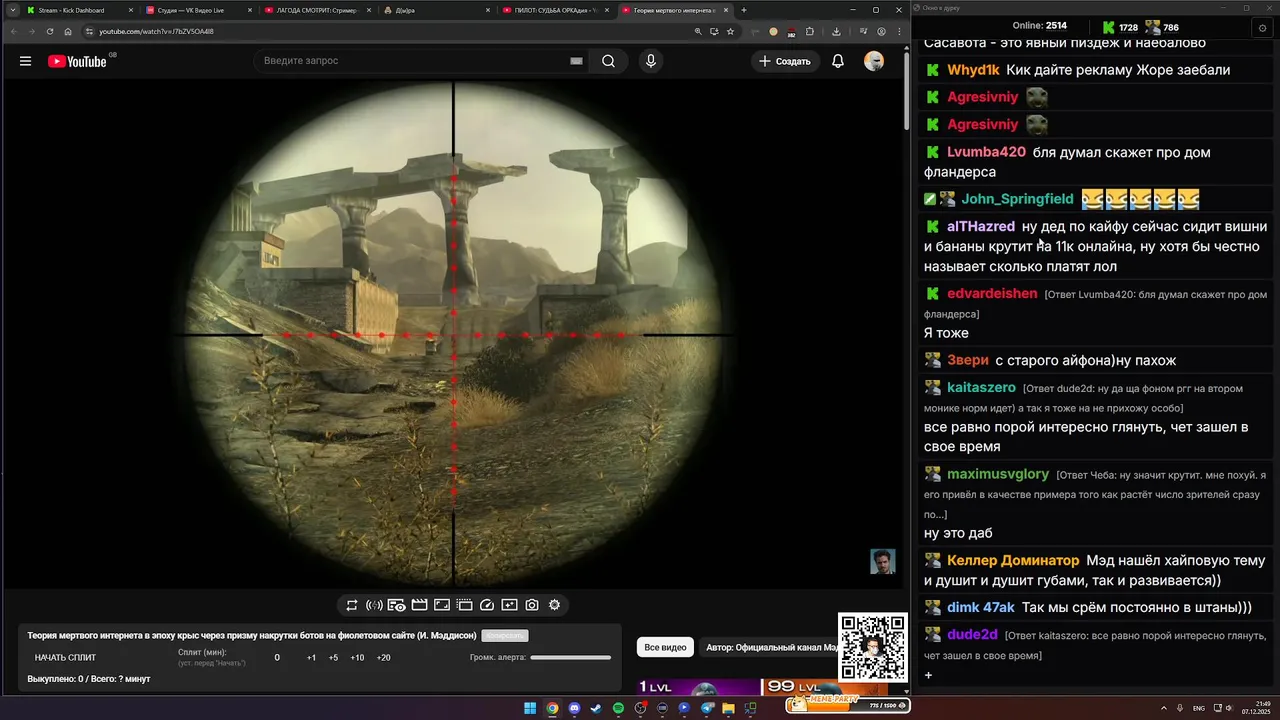Open a new Chrome tab

[743, 10]
